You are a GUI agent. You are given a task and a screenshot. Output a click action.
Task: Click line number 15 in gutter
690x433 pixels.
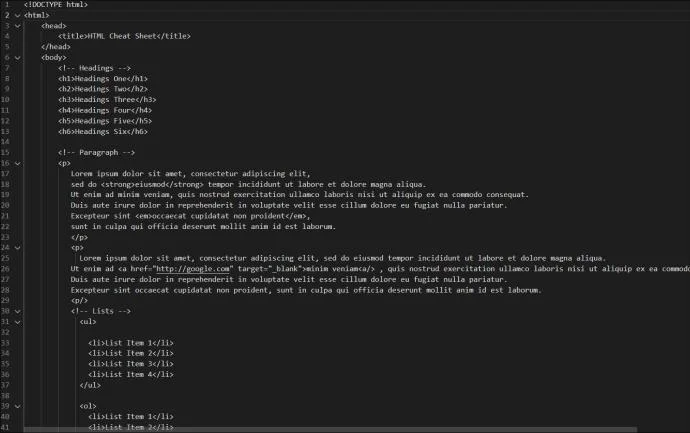pyautogui.click(x=5, y=152)
